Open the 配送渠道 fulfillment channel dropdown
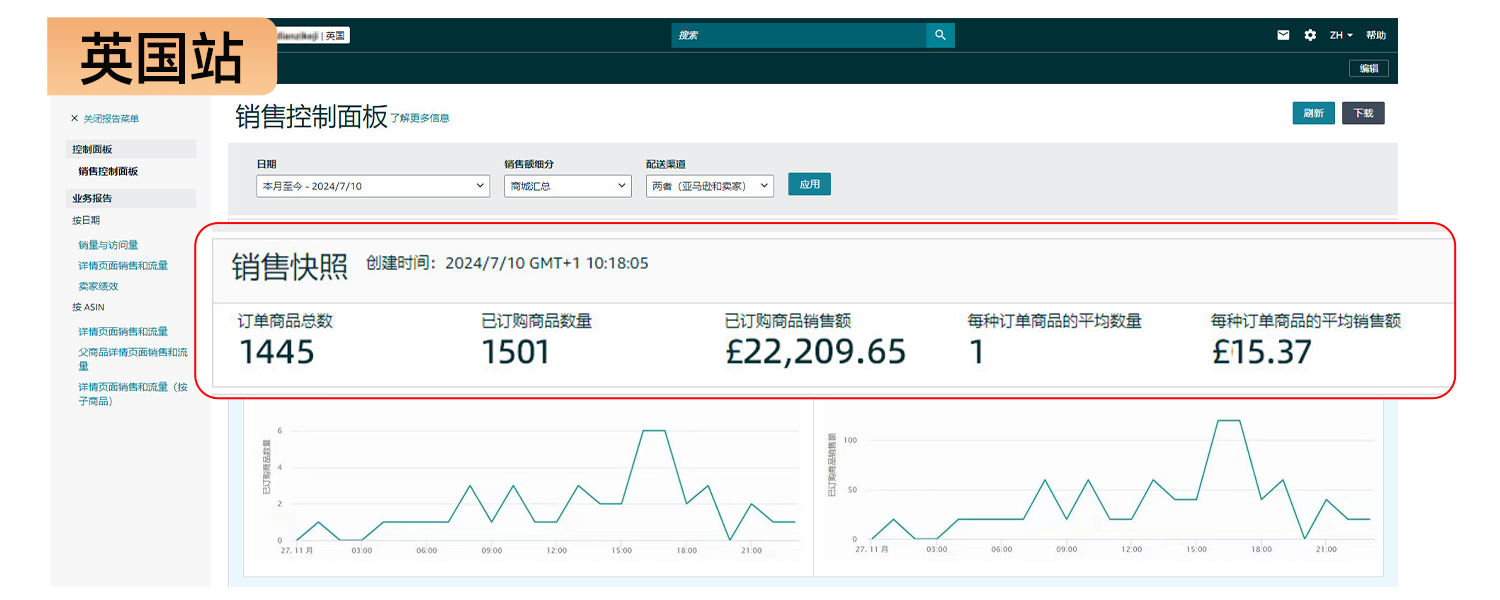Image resolution: width=1500 pixels, height=600 pixels. point(709,186)
